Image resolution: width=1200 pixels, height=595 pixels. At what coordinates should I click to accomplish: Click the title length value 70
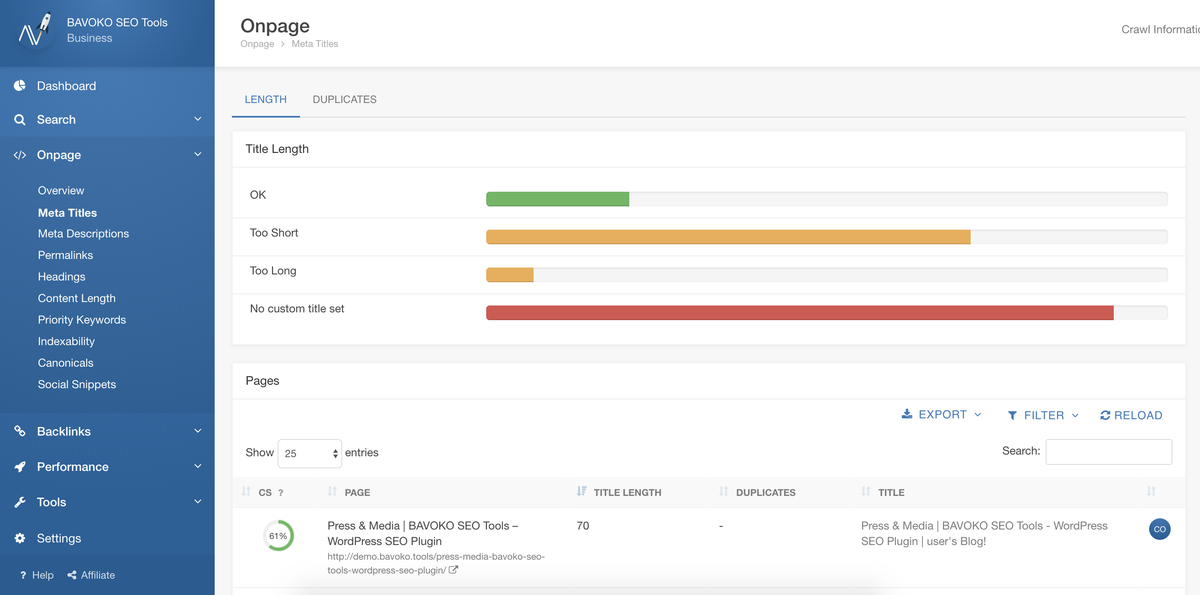pyautogui.click(x=583, y=526)
